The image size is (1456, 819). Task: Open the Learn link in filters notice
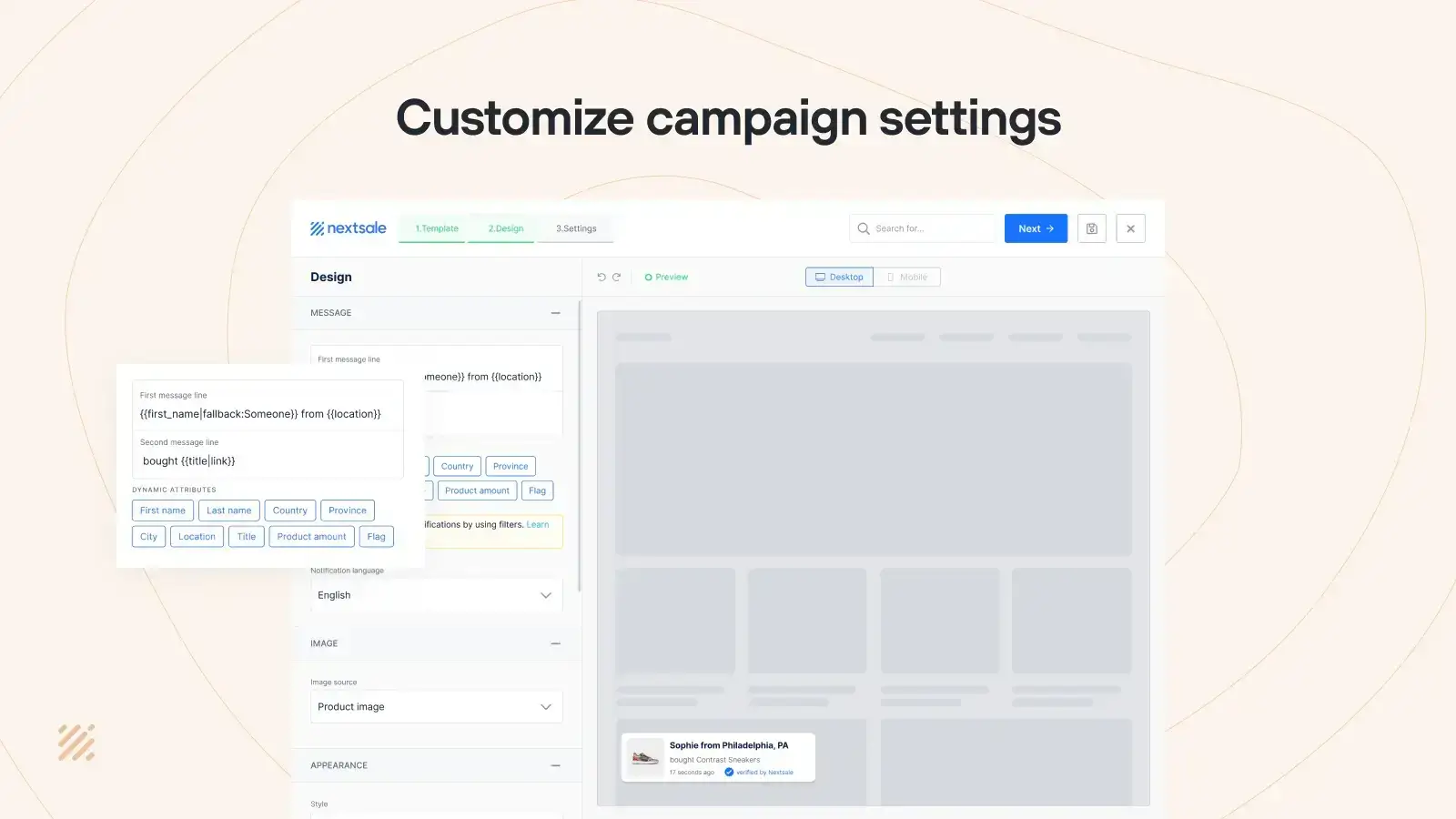(x=538, y=525)
